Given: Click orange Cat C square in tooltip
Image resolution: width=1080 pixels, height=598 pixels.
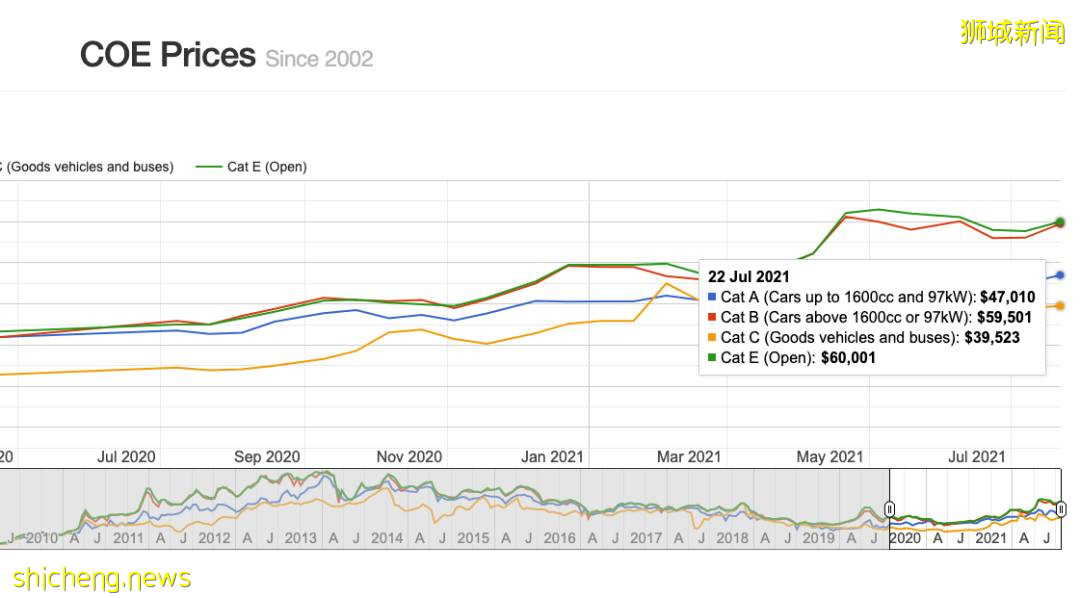Looking at the screenshot, I should point(712,338).
